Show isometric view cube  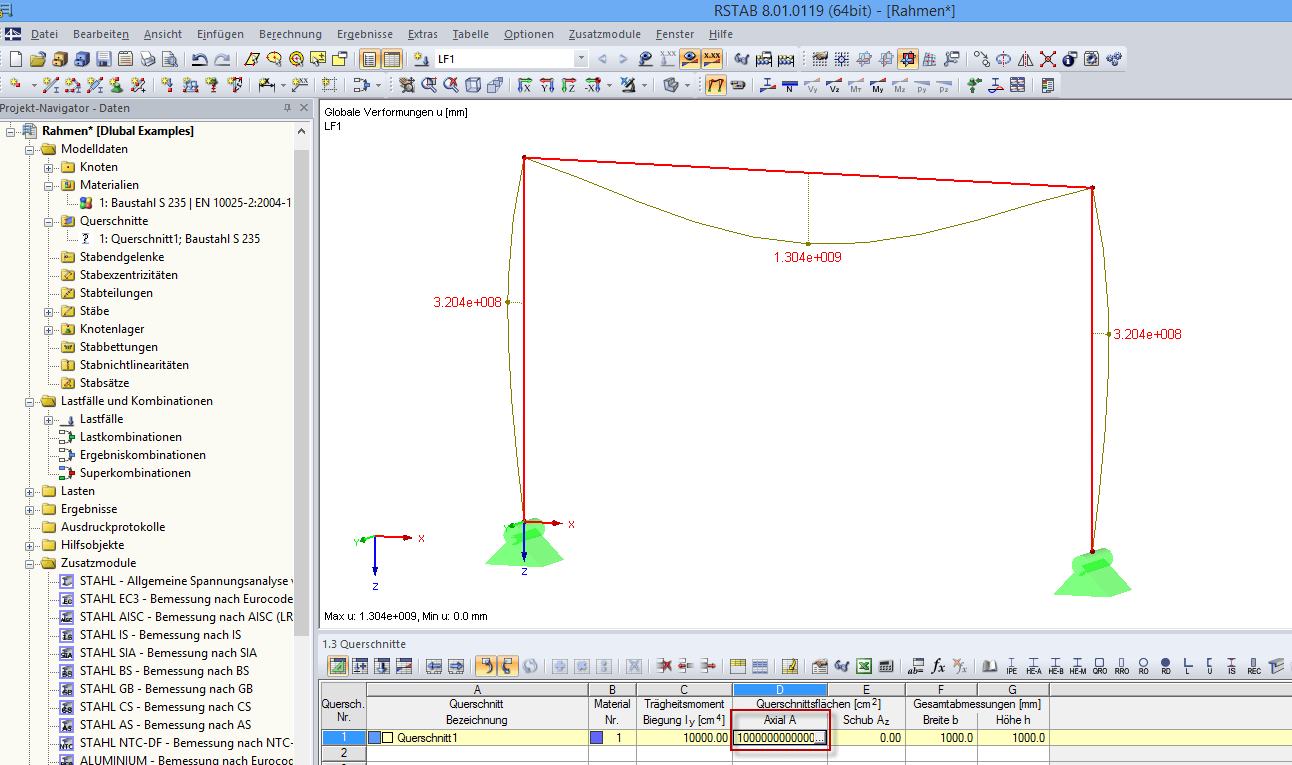(475, 86)
